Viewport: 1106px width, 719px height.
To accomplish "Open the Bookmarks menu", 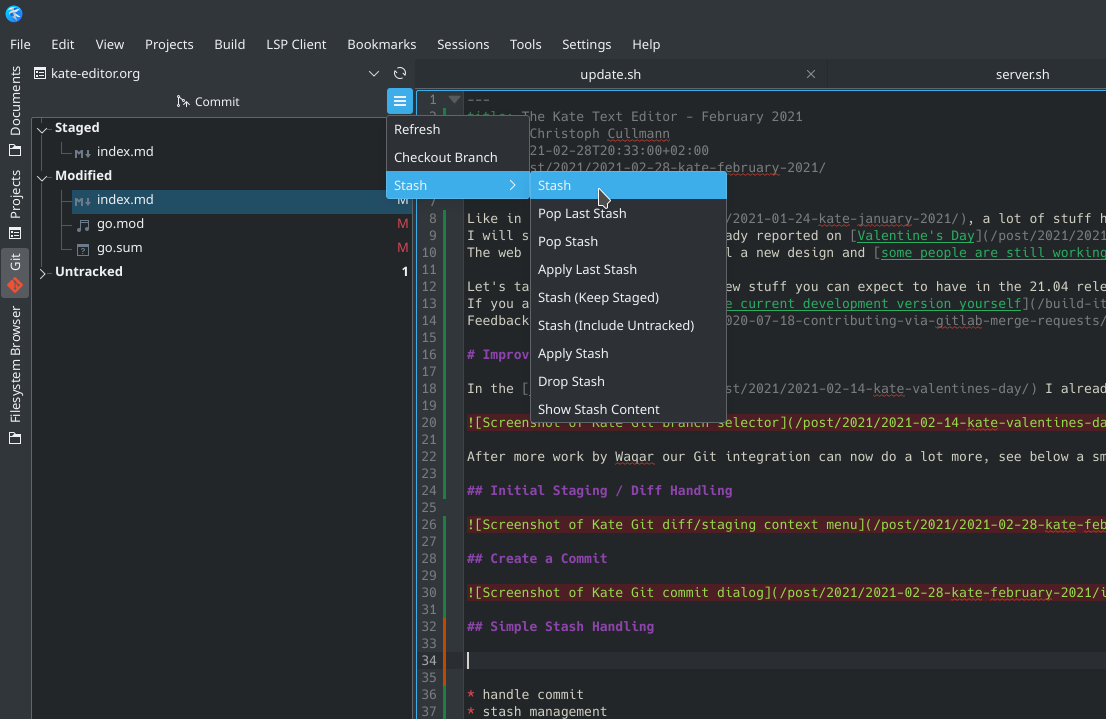I will (382, 44).
